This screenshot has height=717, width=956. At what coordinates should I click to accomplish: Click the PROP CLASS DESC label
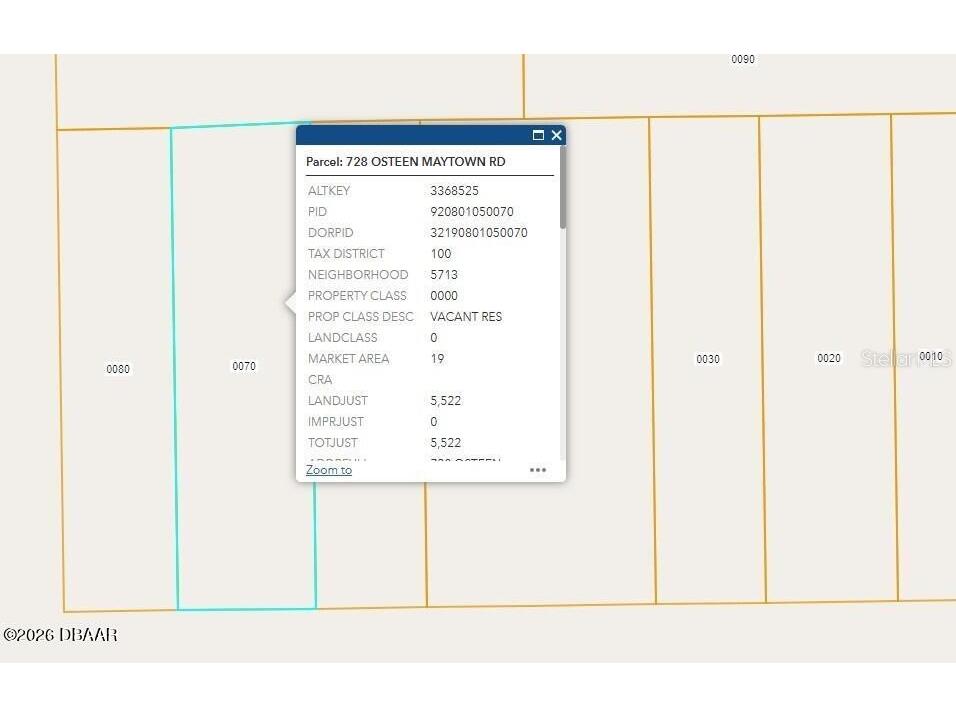click(x=360, y=317)
